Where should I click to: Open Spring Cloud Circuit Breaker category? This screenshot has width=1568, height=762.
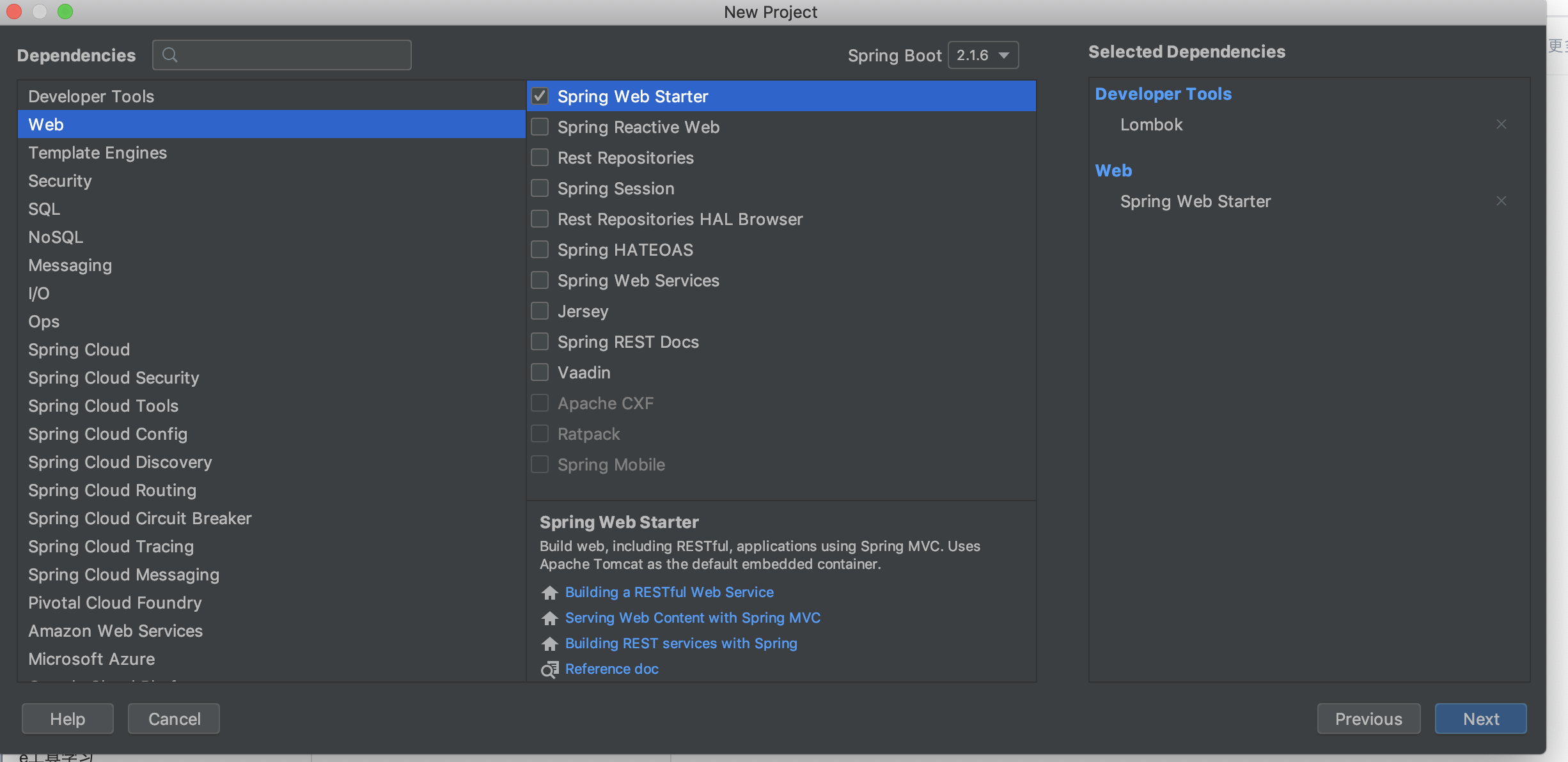tap(271, 518)
